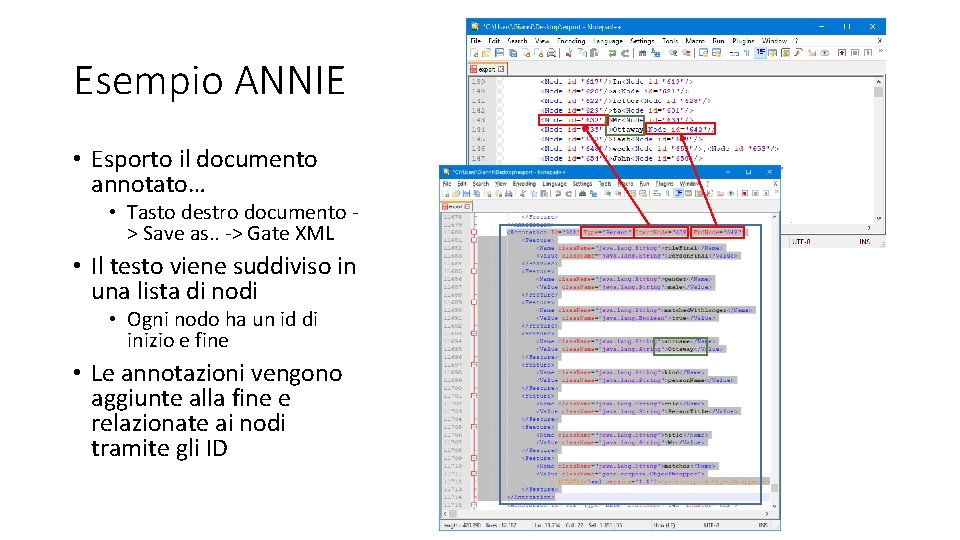The width and height of the screenshot is (960, 540).
Task: Click Start Recording macro icon in back window
Action: point(842,53)
